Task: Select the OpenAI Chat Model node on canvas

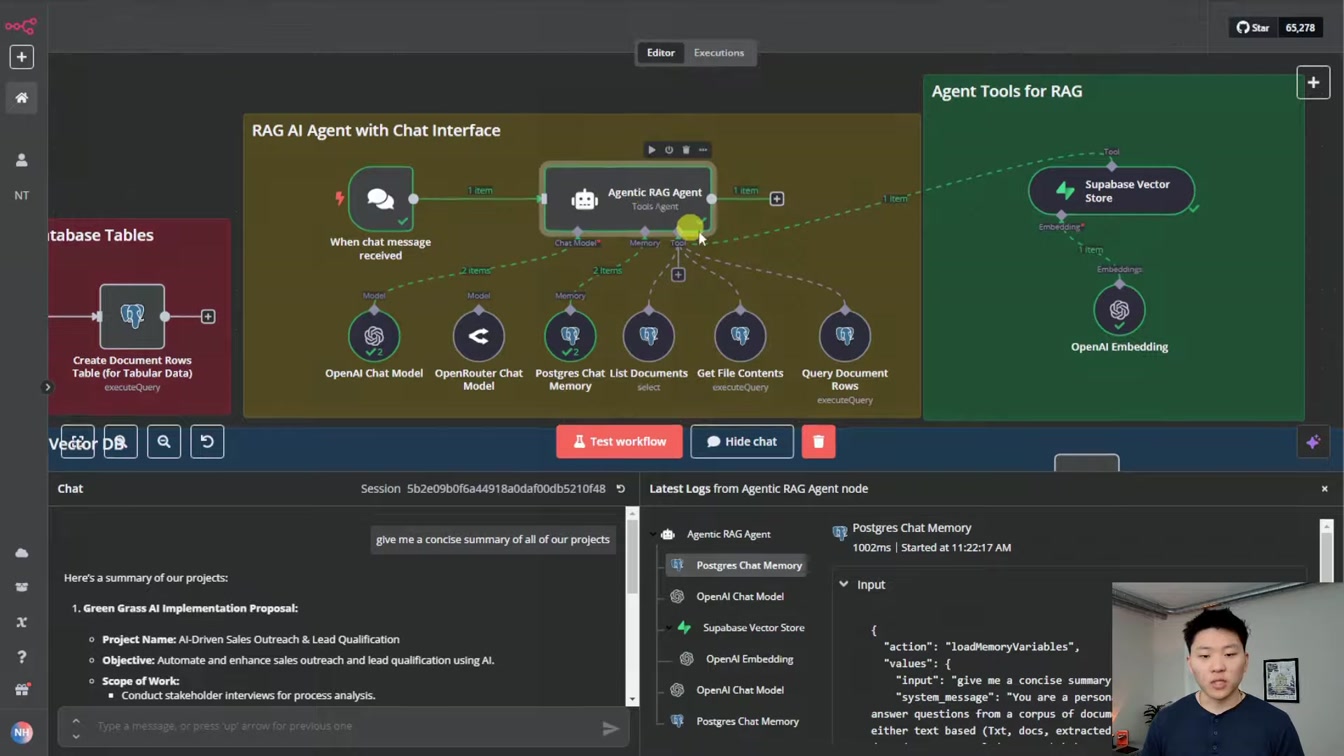Action: (374, 336)
